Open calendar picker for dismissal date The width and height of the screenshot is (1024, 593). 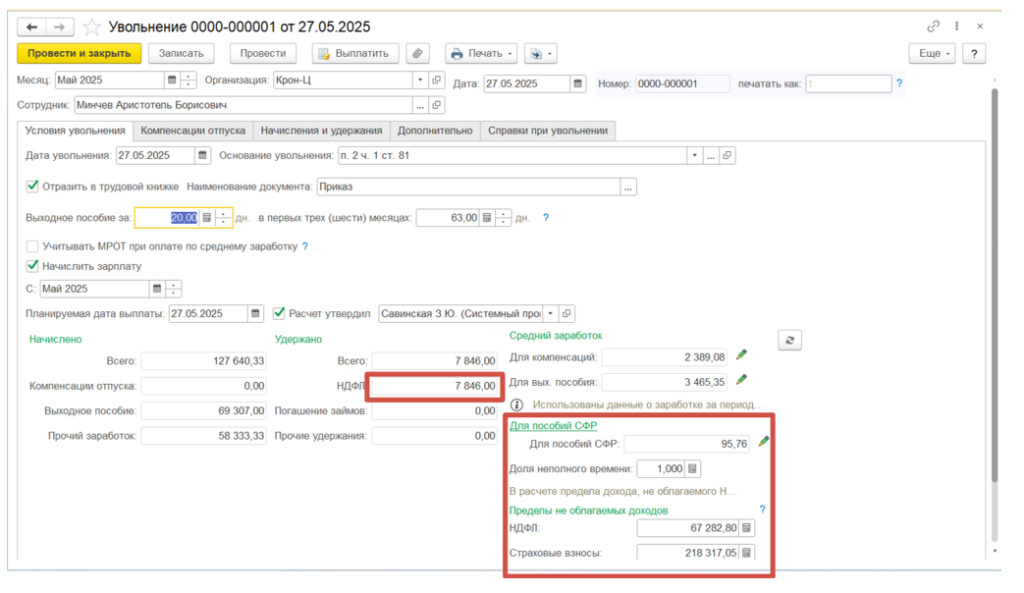point(203,156)
